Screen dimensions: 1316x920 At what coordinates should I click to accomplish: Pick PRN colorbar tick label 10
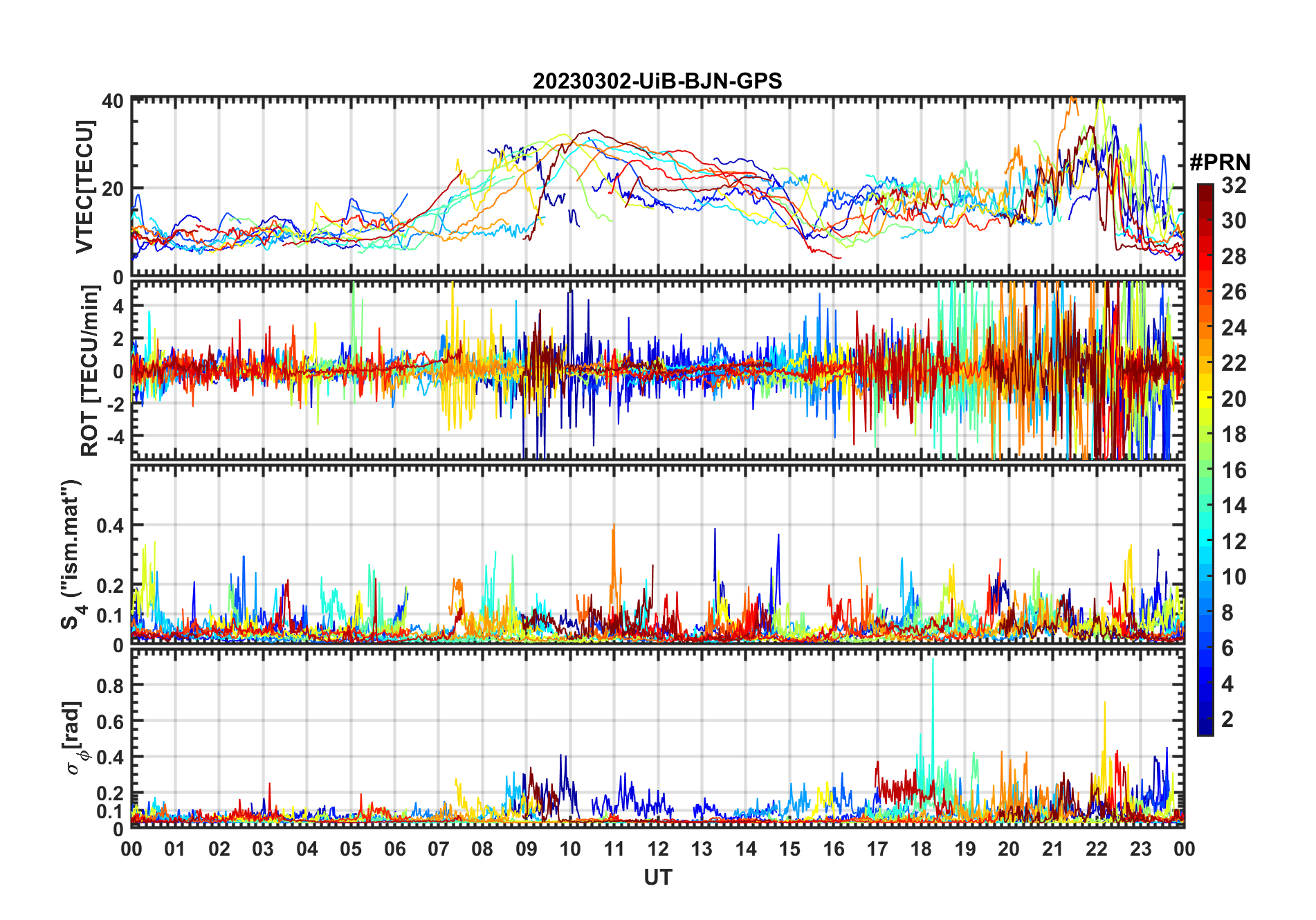point(1234,577)
